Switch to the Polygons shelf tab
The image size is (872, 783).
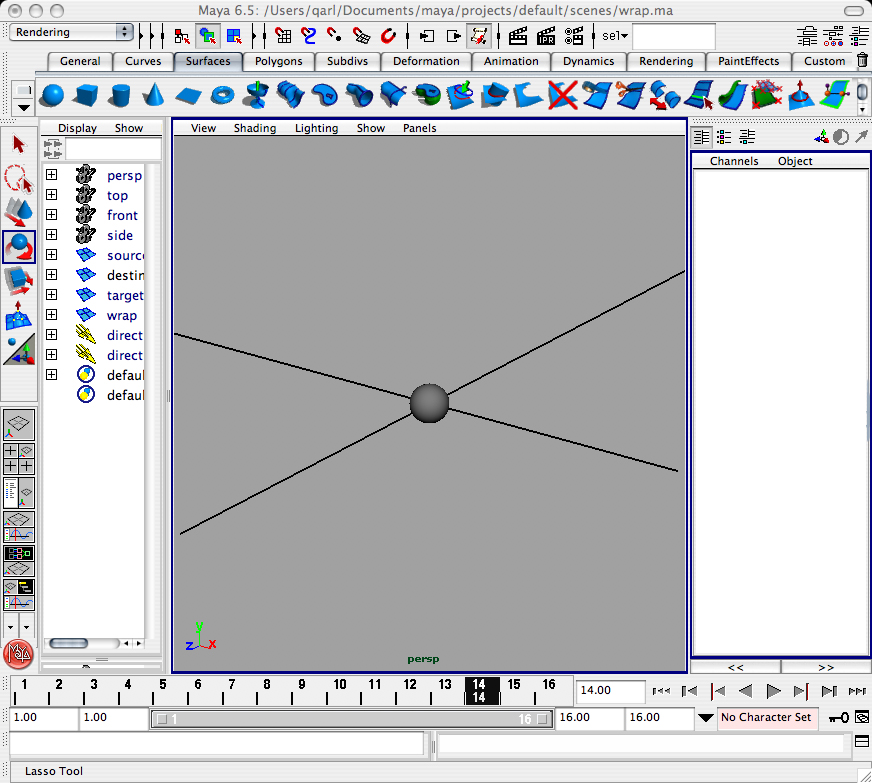coord(279,61)
